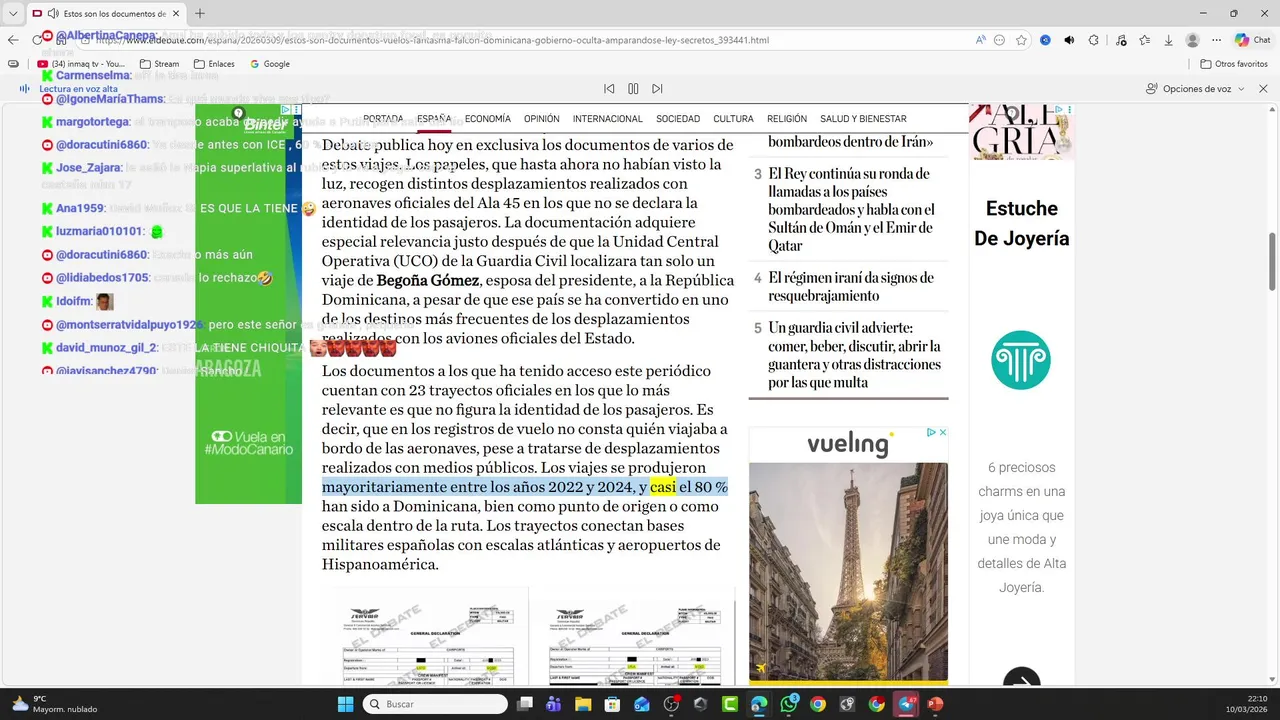Open the tab actions menu chevron
Image resolution: width=1280 pixels, height=720 pixels.
point(13,13)
